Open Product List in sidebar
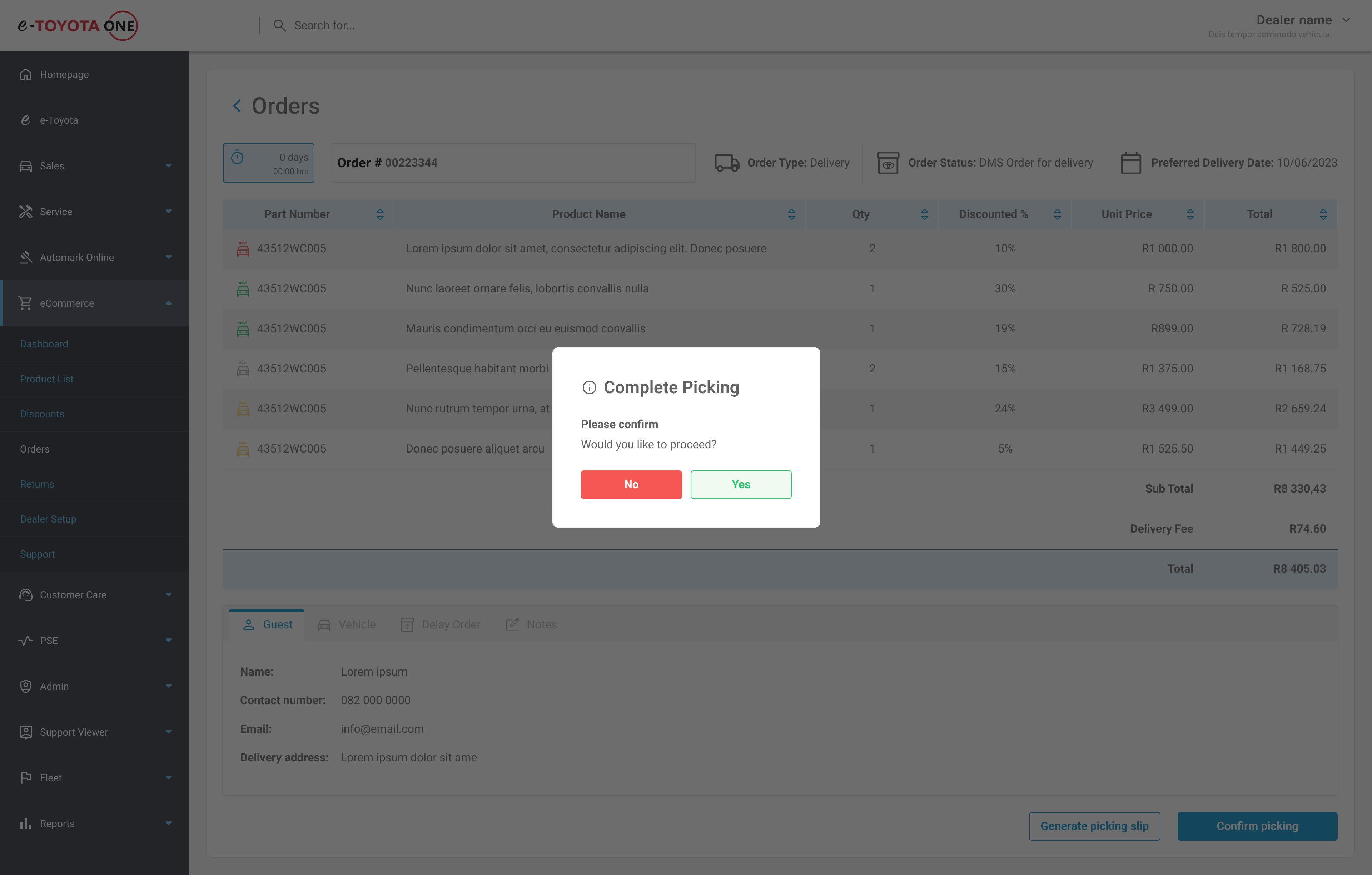Viewport: 1372px width, 875px height. click(47, 379)
